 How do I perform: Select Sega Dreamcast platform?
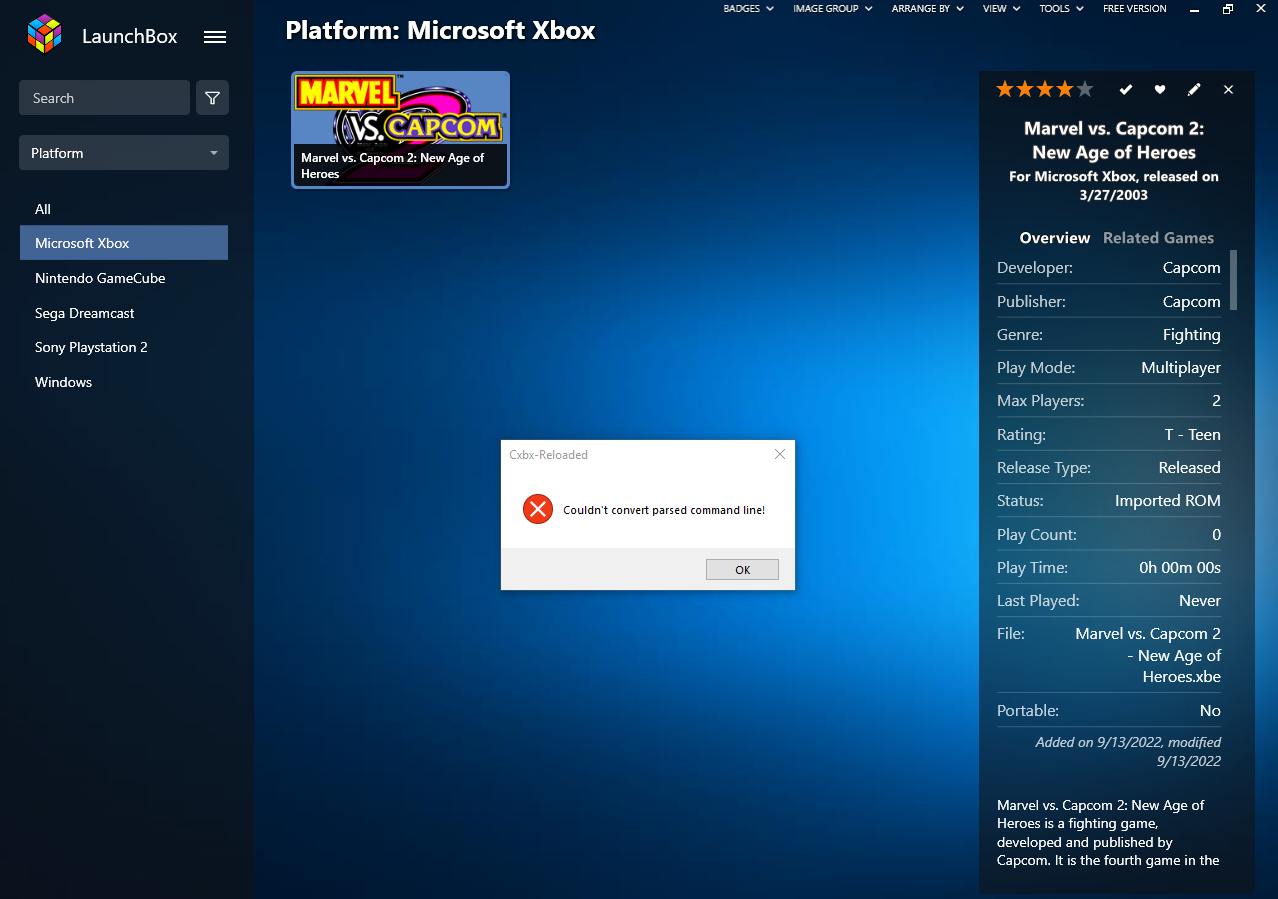coord(124,313)
